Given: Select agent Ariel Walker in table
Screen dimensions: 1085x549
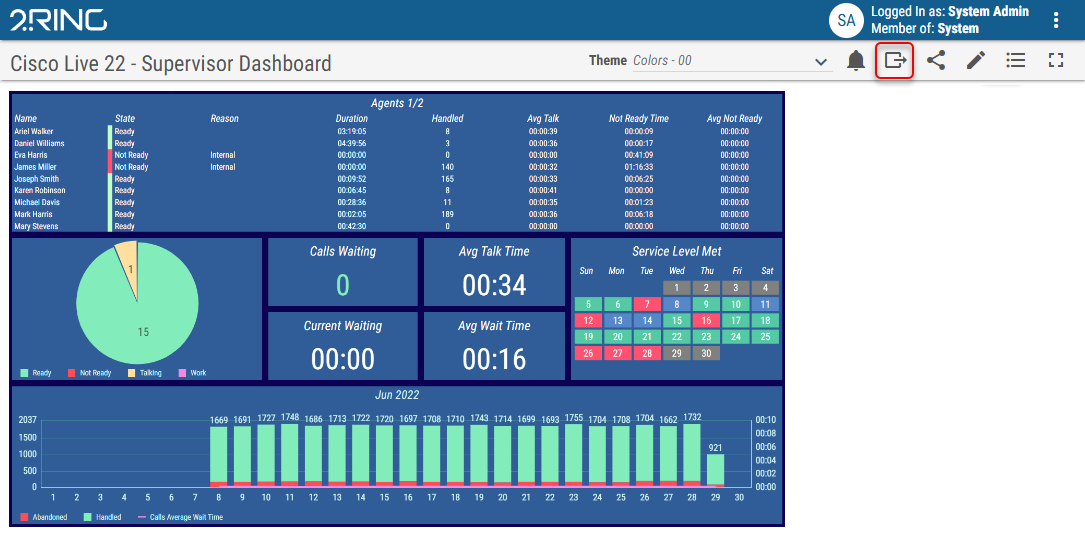Looking at the screenshot, I should point(33,131).
